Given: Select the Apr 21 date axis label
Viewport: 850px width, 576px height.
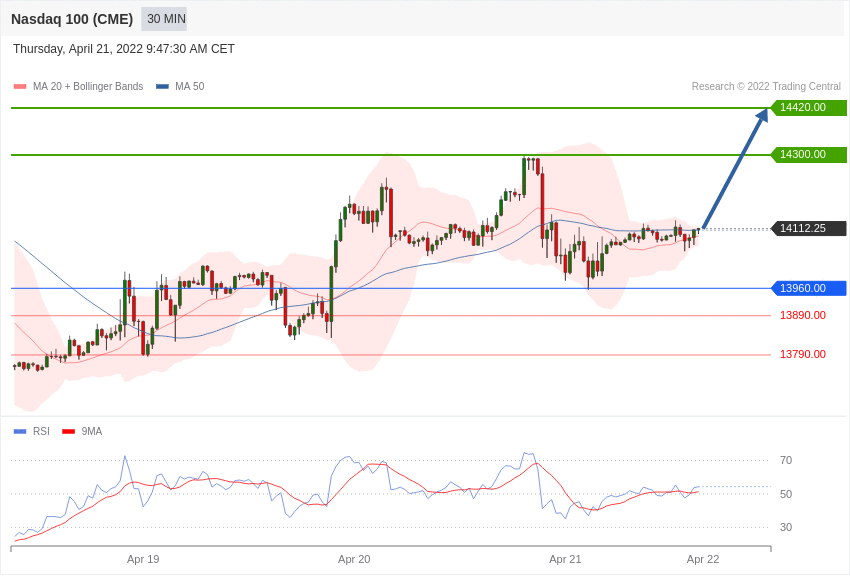Looking at the screenshot, I should point(565,560).
